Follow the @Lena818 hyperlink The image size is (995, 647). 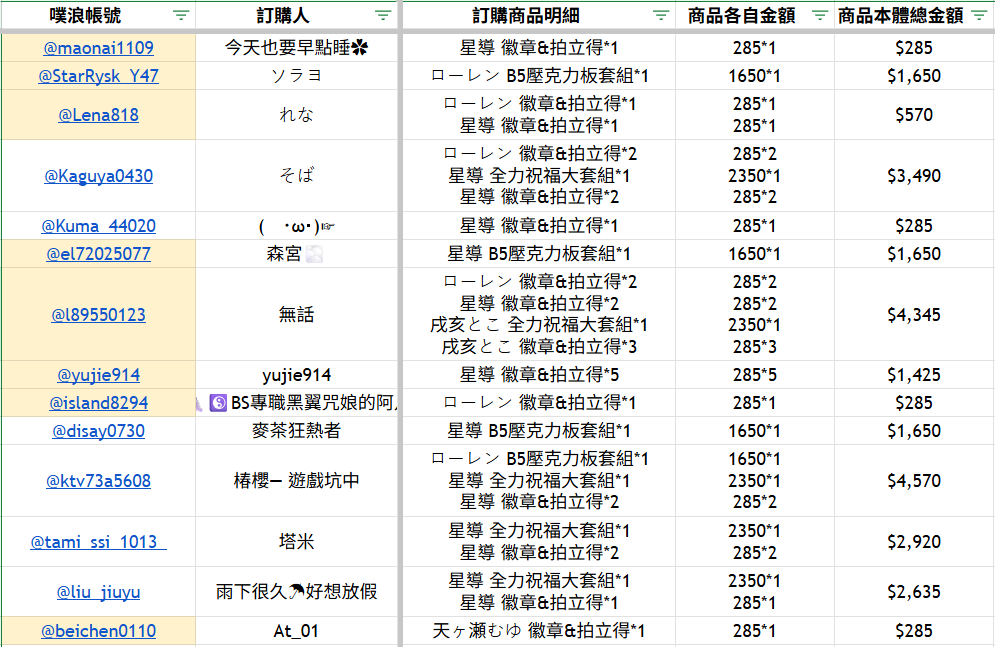tap(98, 115)
